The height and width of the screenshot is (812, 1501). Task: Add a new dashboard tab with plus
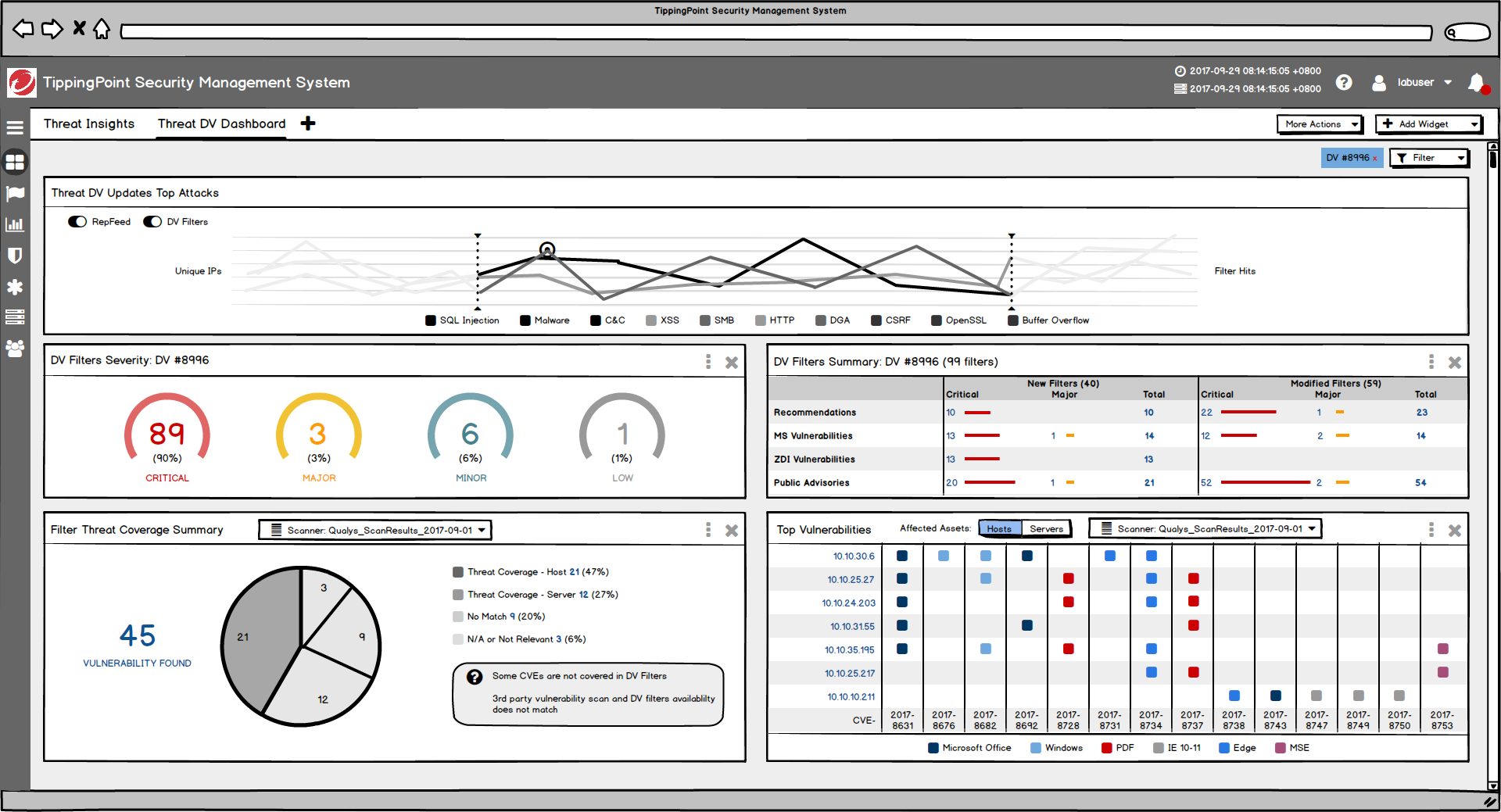coord(308,123)
